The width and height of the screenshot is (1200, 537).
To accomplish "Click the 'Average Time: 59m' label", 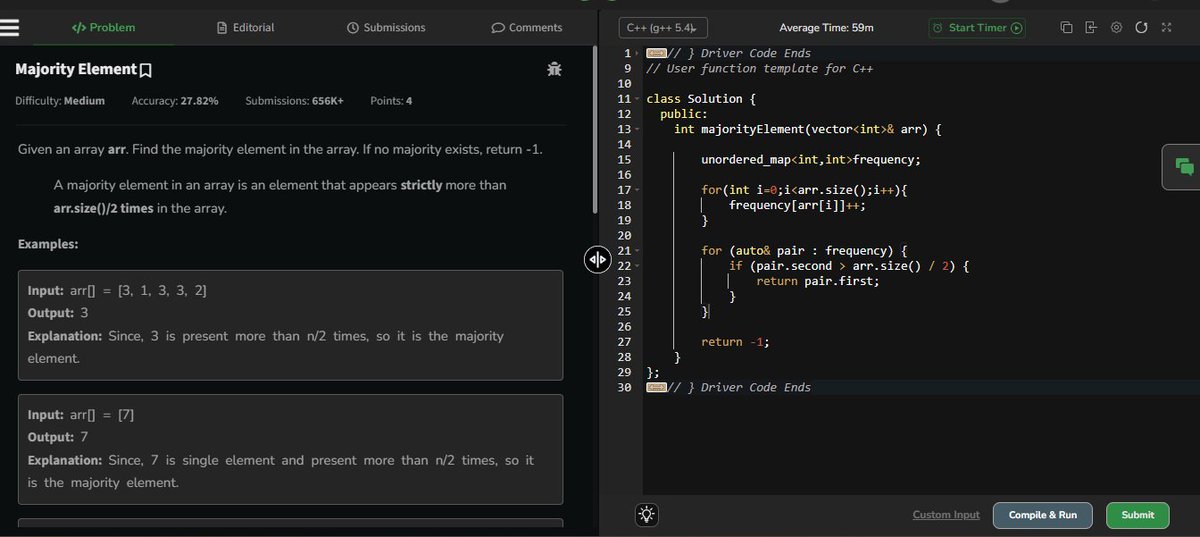I will pos(826,28).
